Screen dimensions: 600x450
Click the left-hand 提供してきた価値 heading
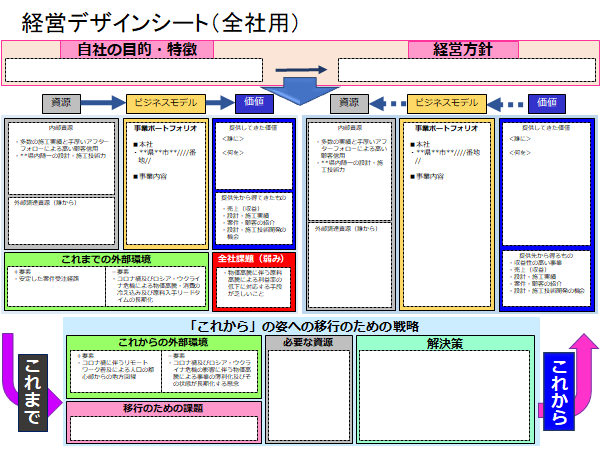click(x=253, y=128)
